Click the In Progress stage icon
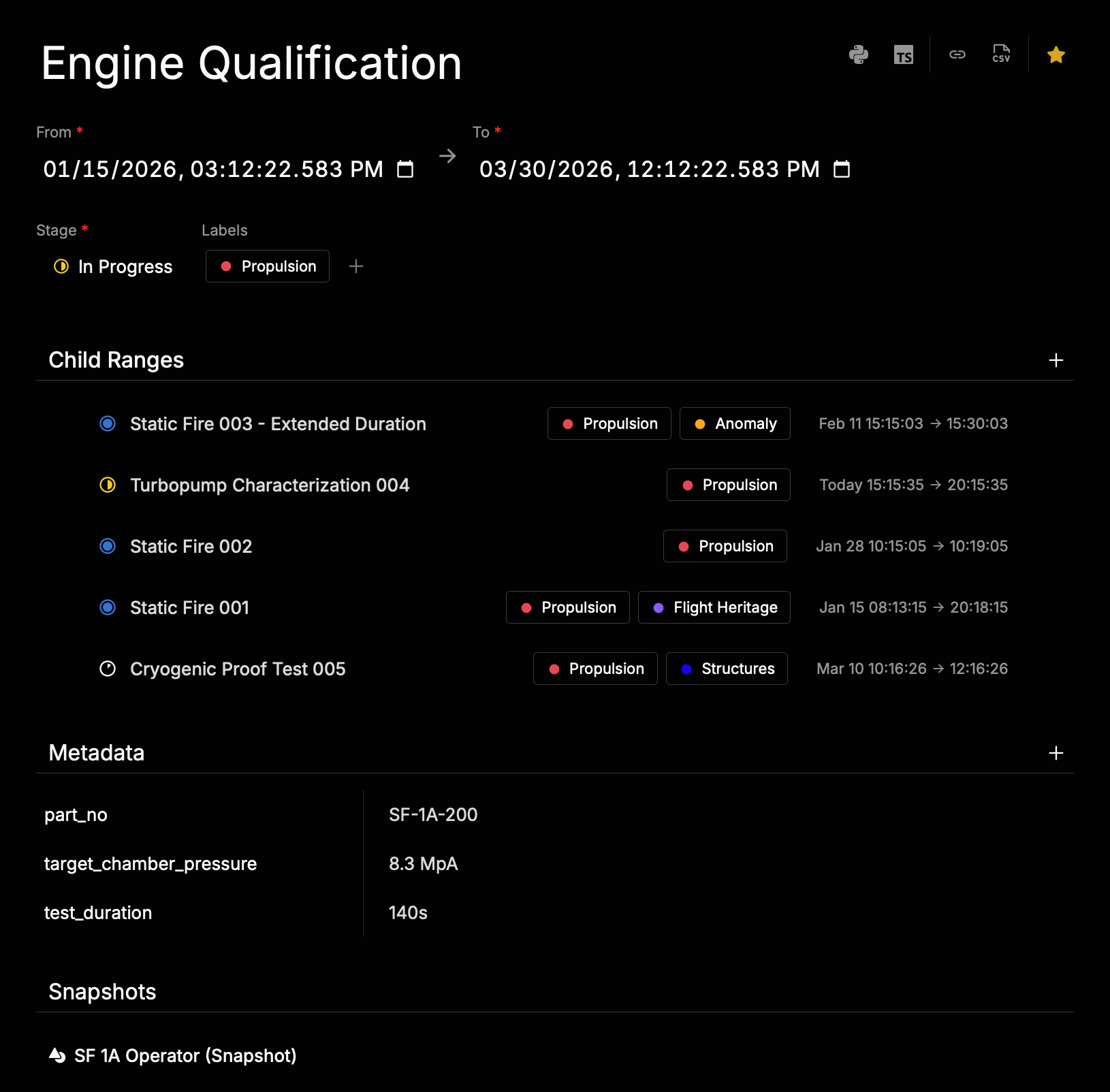 click(x=61, y=267)
